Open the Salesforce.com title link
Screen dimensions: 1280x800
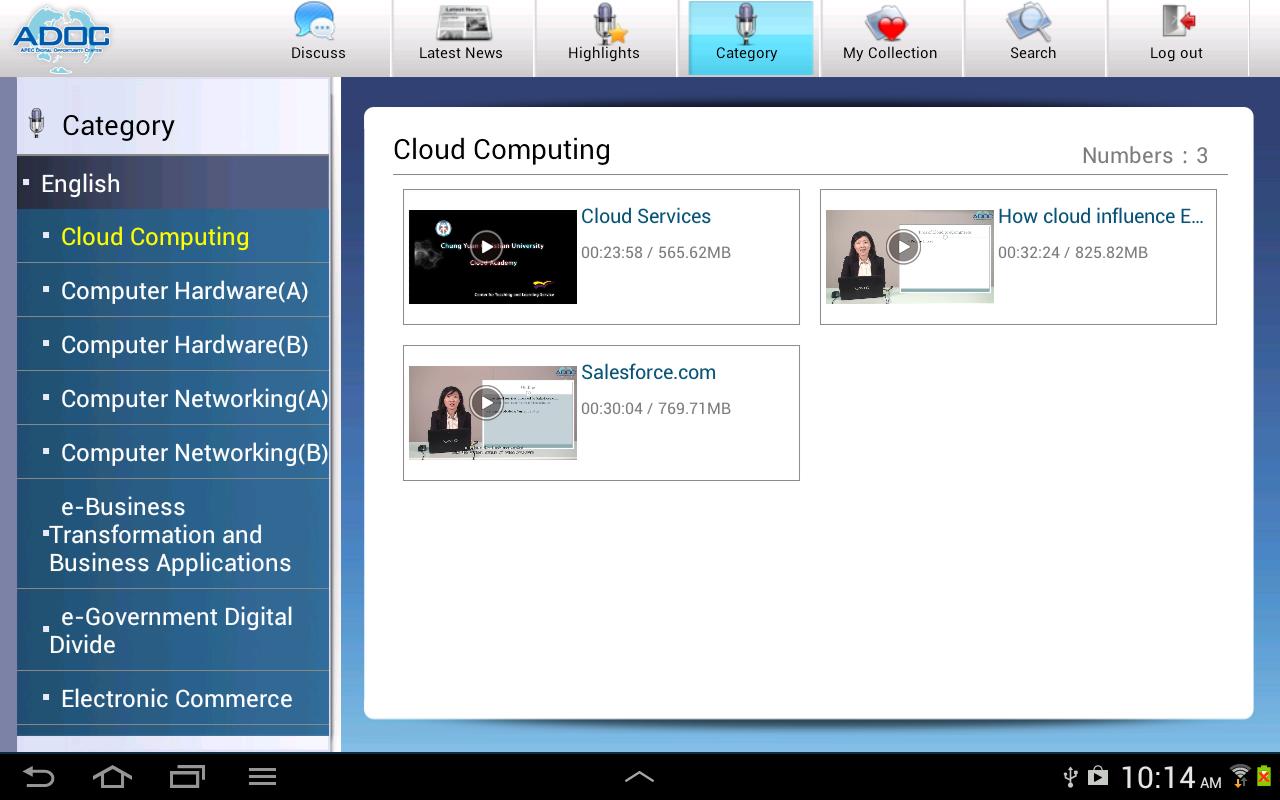click(648, 372)
